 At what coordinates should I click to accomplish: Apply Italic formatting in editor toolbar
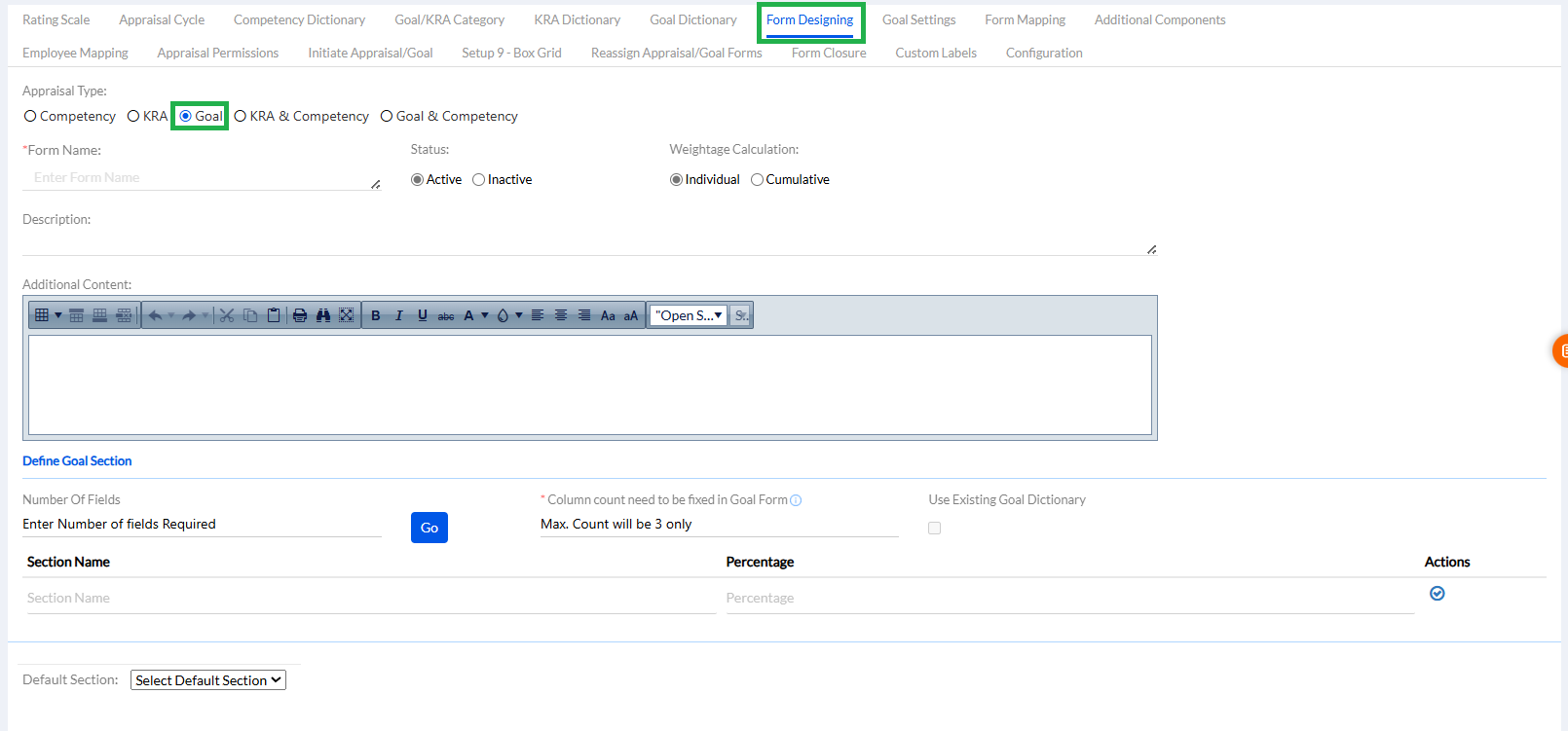tap(399, 315)
